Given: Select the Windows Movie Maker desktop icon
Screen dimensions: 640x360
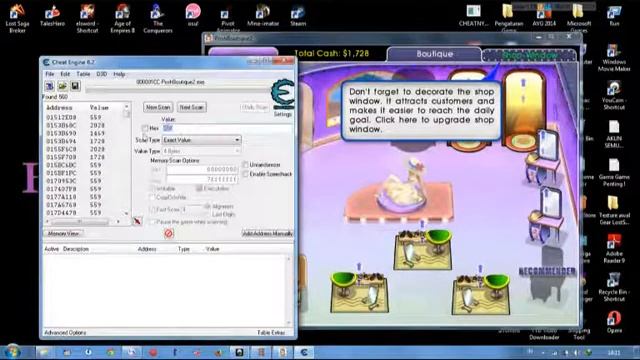Looking at the screenshot, I should tap(614, 58).
